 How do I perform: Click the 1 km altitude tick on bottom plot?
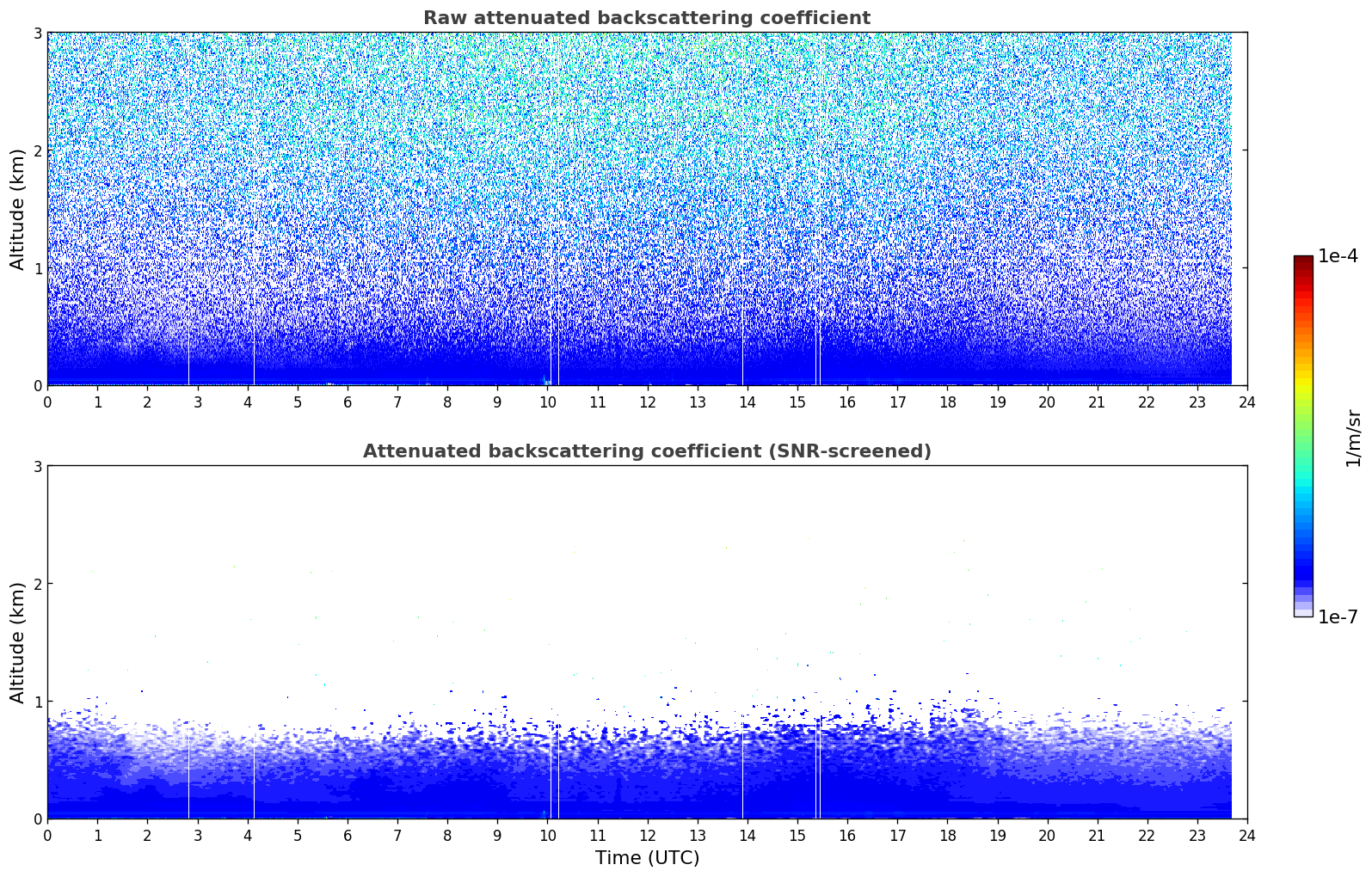(x=37, y=702)
